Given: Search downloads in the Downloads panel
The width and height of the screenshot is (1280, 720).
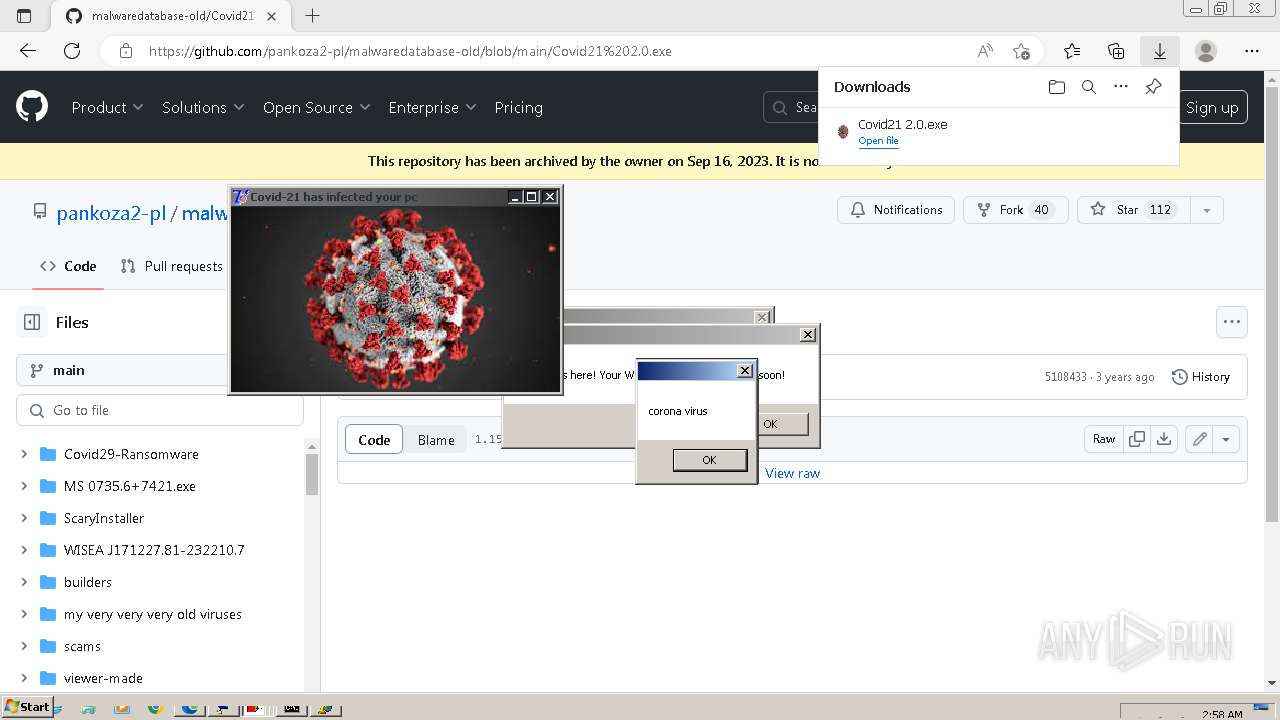Looking at the screenshot, I should click(x=1089, y=87).
